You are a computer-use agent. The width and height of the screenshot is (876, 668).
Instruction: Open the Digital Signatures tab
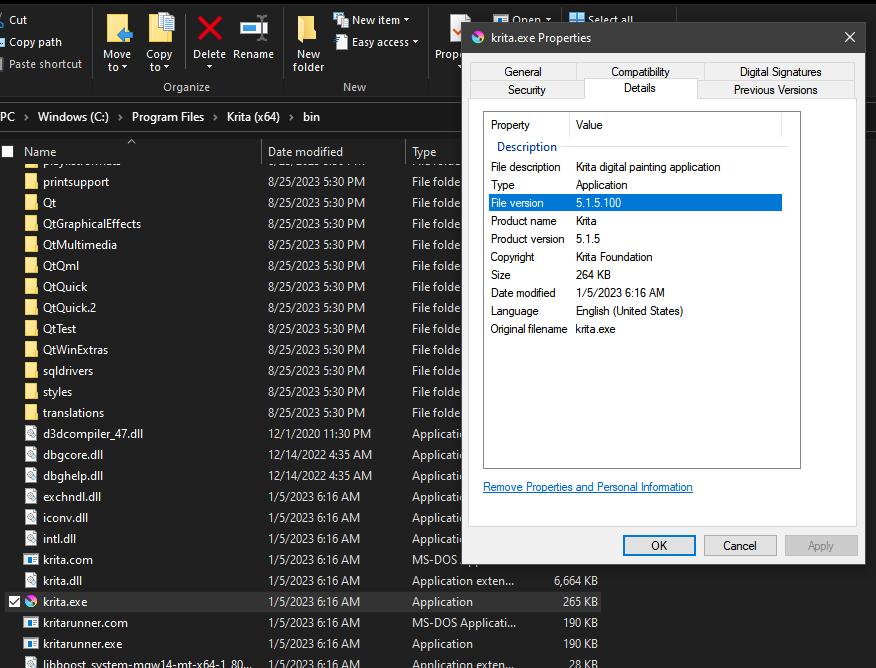[x=780, y=72]
